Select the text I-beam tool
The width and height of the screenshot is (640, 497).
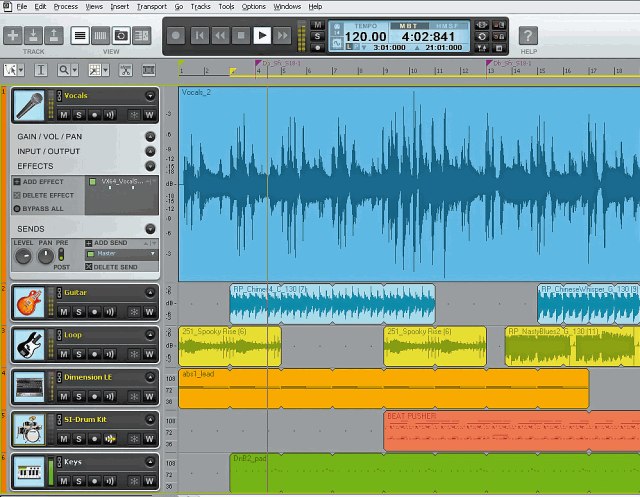41,70
